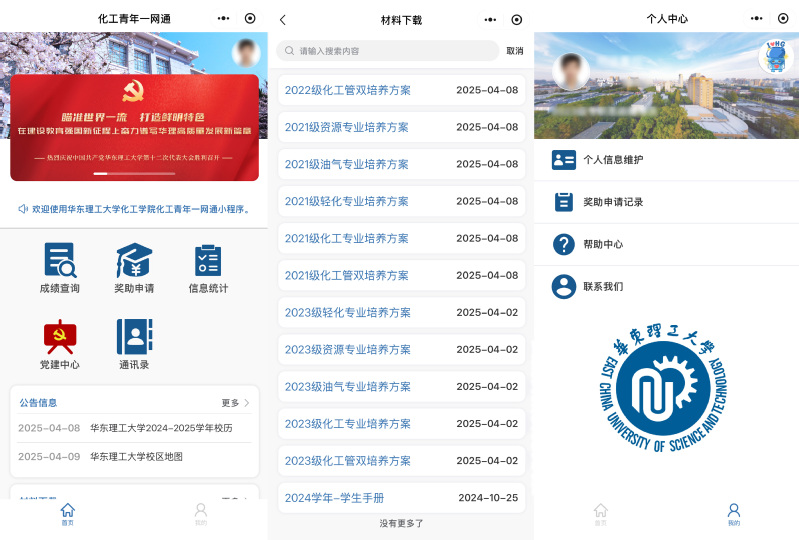Open 2024学年-学生手册 download item

click(335, 498)
